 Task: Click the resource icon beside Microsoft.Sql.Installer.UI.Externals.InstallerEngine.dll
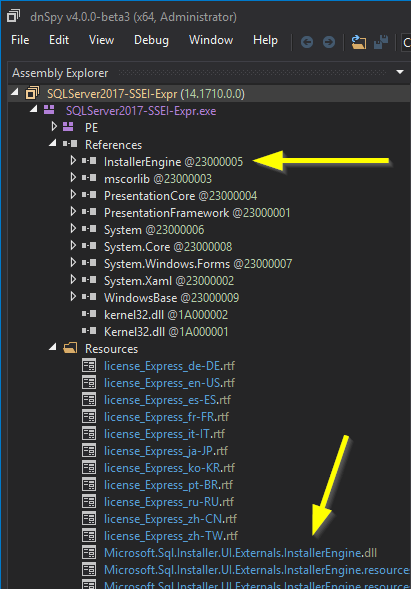coord(89,553)
